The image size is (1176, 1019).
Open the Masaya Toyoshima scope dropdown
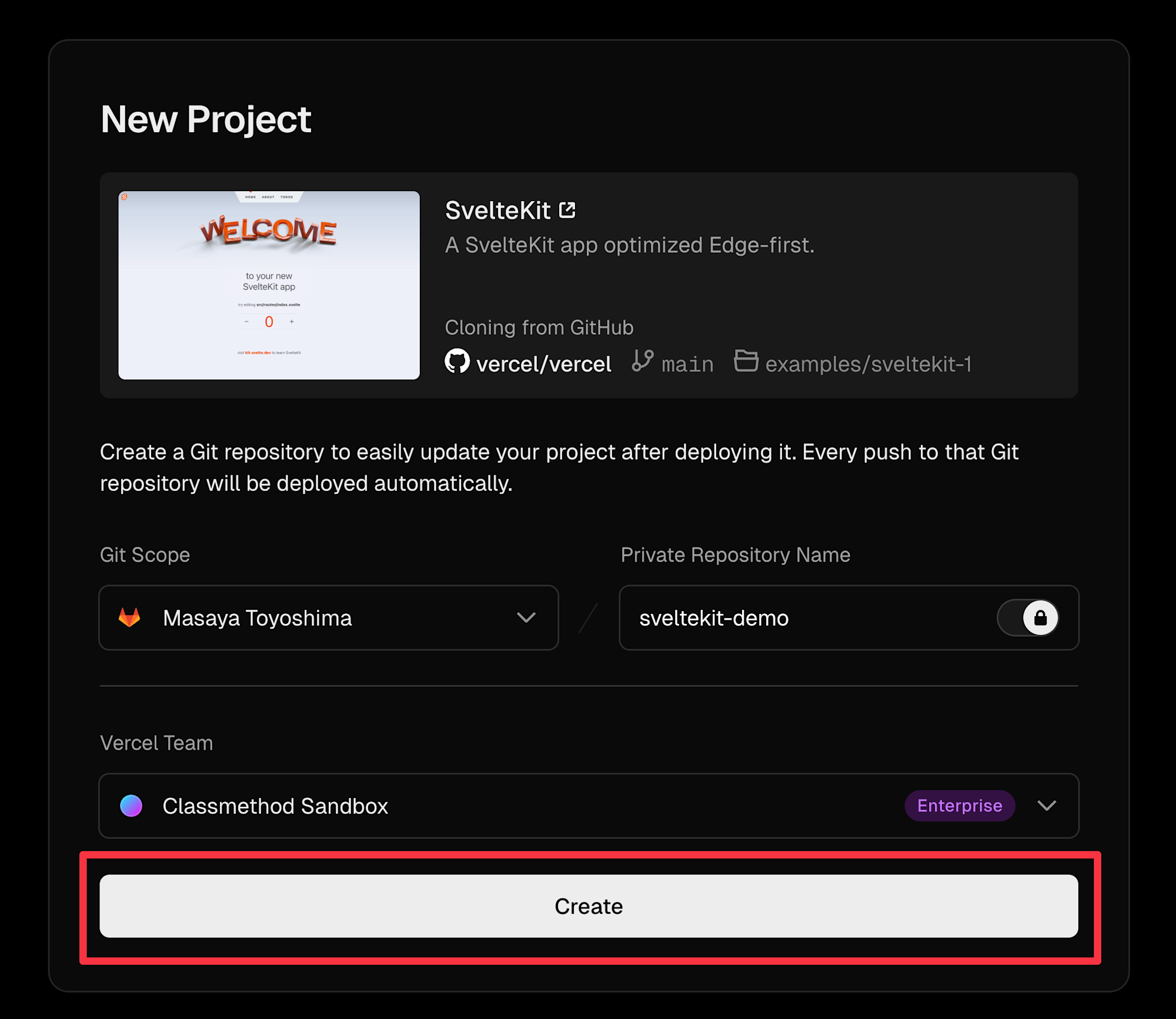pos(328,617)
